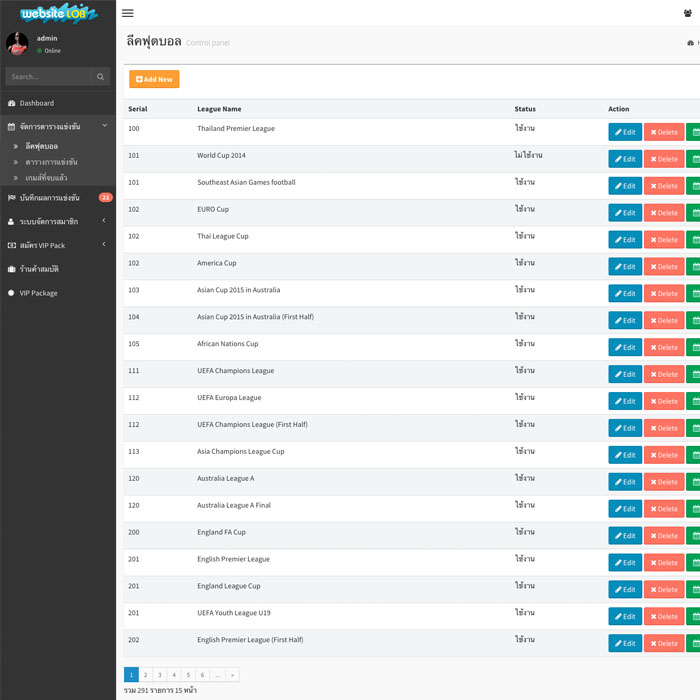Image resolution: width=700 pixels, height=700 pixels.
Task: Click the search magnifier icon
Action: 100,77
